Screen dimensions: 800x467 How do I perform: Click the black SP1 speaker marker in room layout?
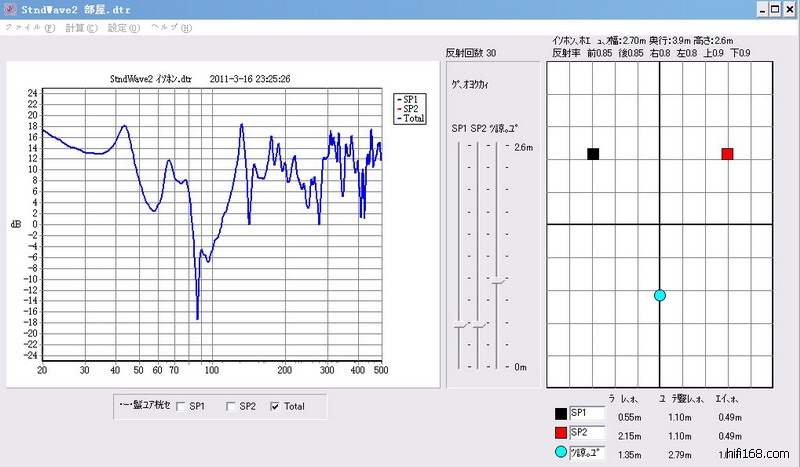[593, 154]
